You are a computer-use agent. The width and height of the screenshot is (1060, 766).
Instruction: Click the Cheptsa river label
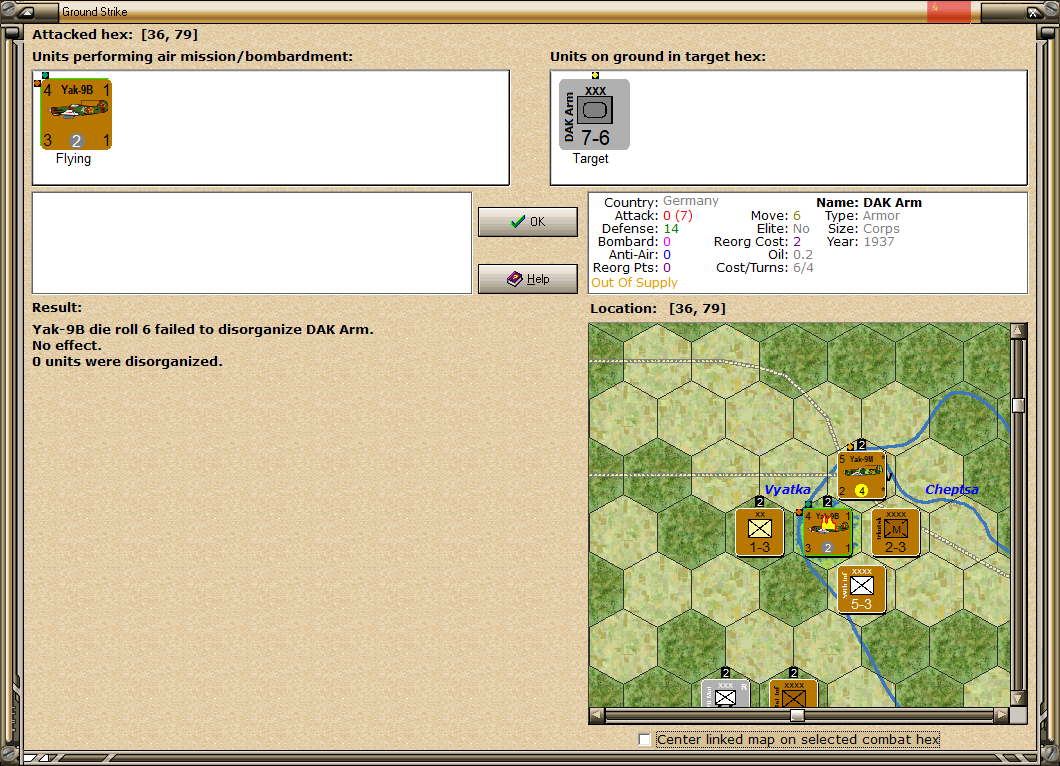click(951, 489)
